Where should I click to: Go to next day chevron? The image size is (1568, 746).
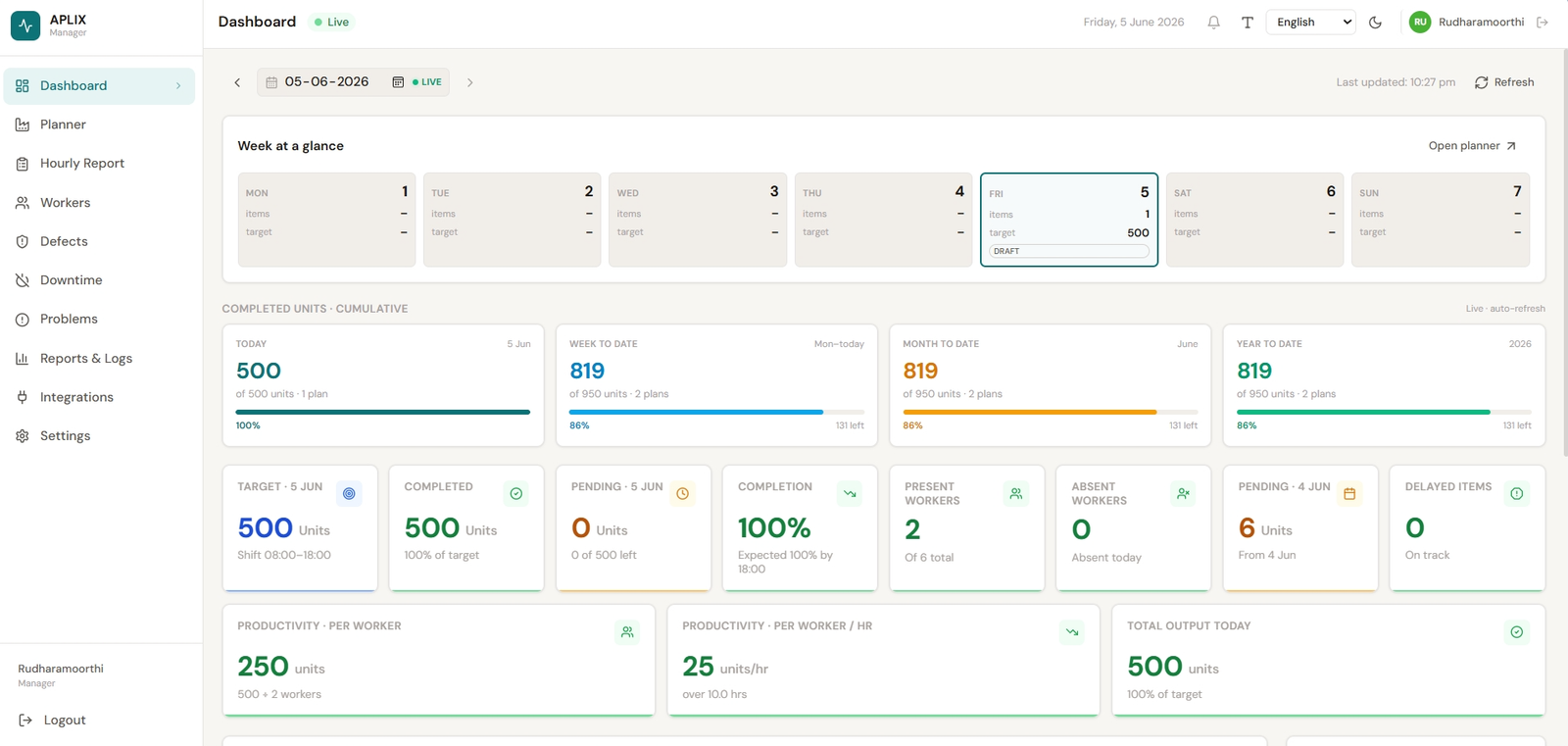[470, 82]
